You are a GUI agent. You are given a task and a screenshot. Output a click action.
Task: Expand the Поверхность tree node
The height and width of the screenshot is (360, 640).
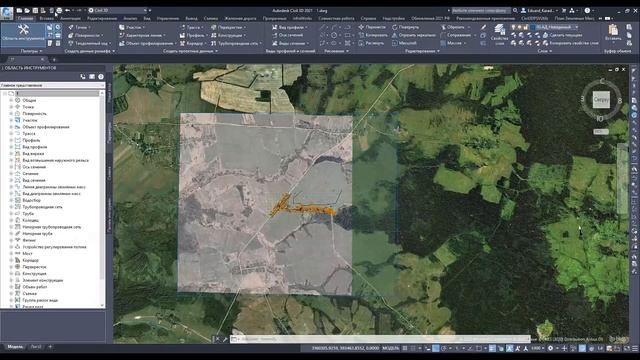click(11, 113)
